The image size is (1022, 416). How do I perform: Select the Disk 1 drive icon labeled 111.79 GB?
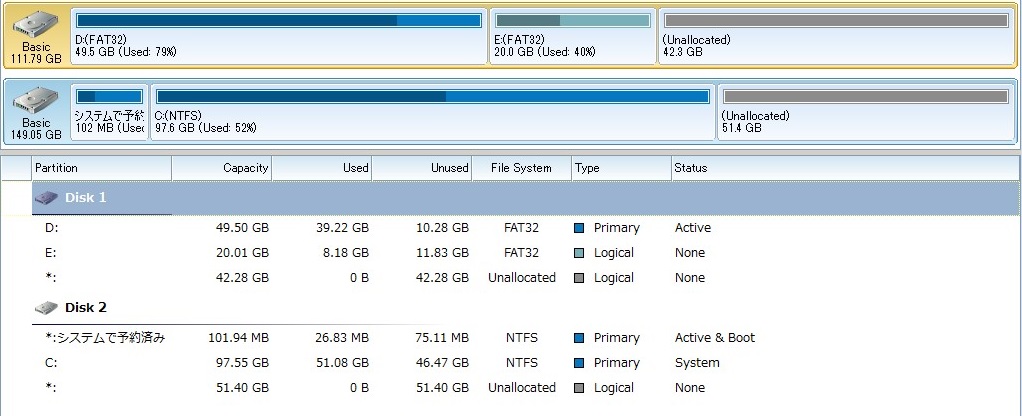click(x=36, y=37)
